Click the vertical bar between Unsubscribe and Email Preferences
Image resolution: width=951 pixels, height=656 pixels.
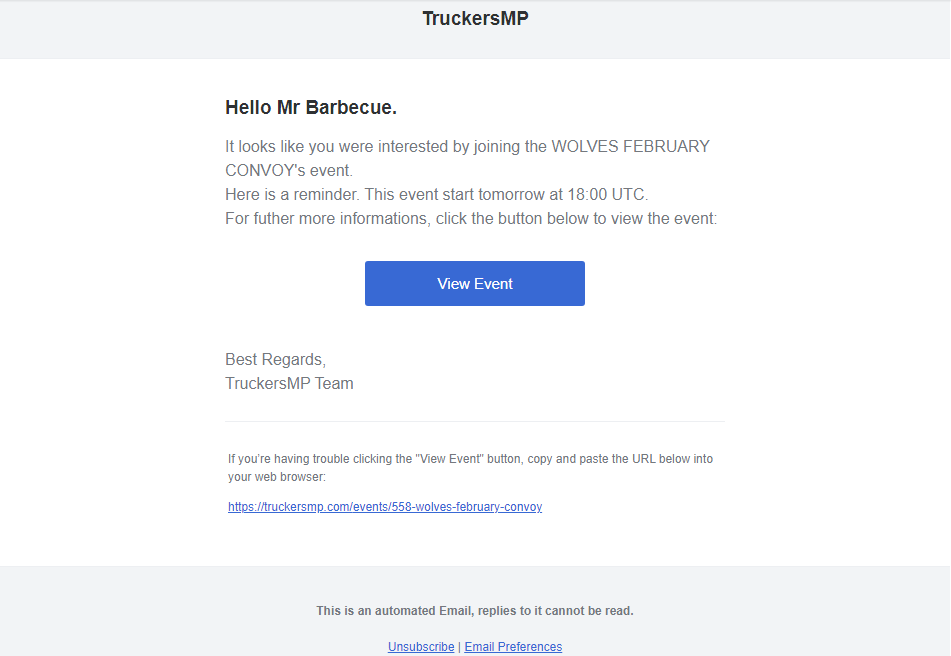pos(458,646)
